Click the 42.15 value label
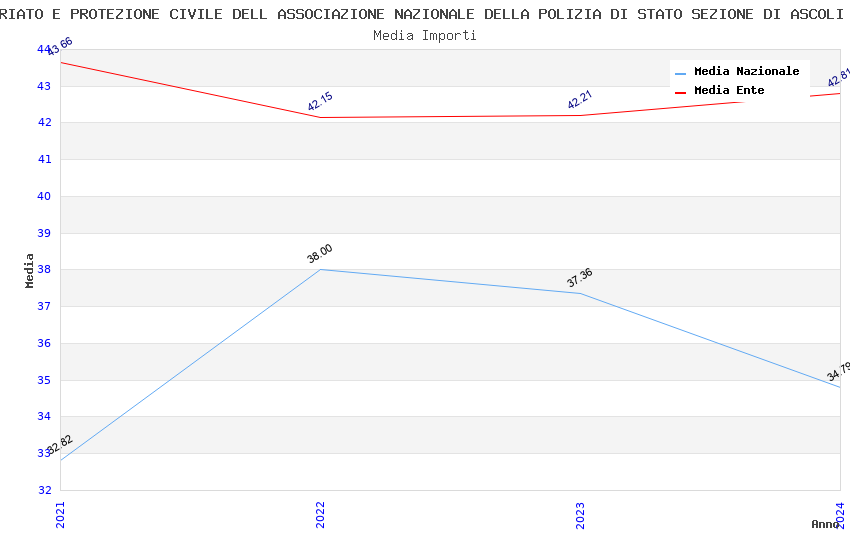This screenshot has height=550, width=850. tap(320, 102)
